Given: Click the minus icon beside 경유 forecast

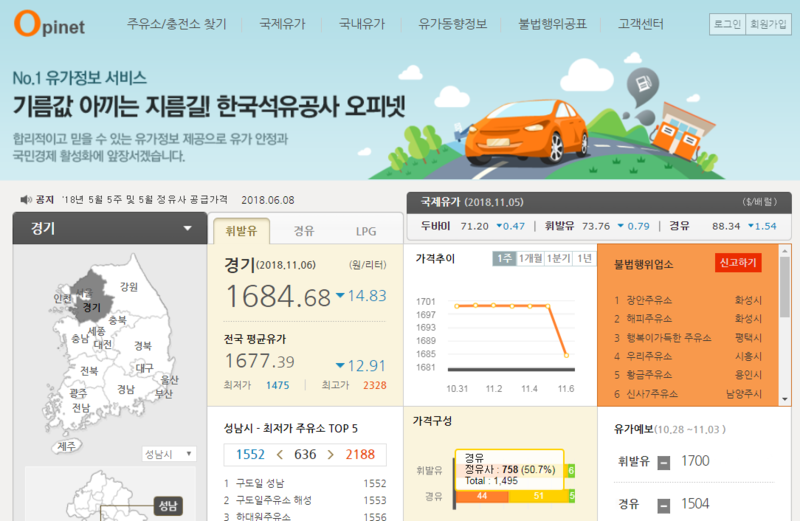Looking at the screenshot, I should [663, 506].
